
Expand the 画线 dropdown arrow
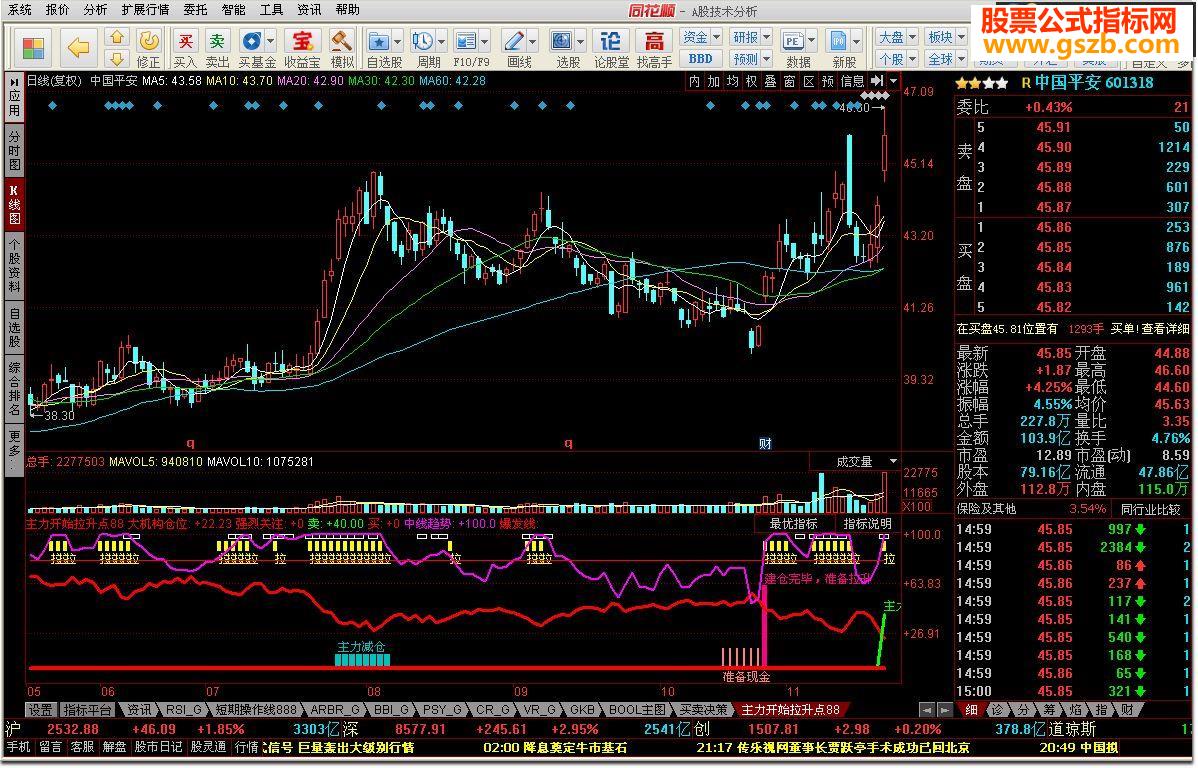533,41
